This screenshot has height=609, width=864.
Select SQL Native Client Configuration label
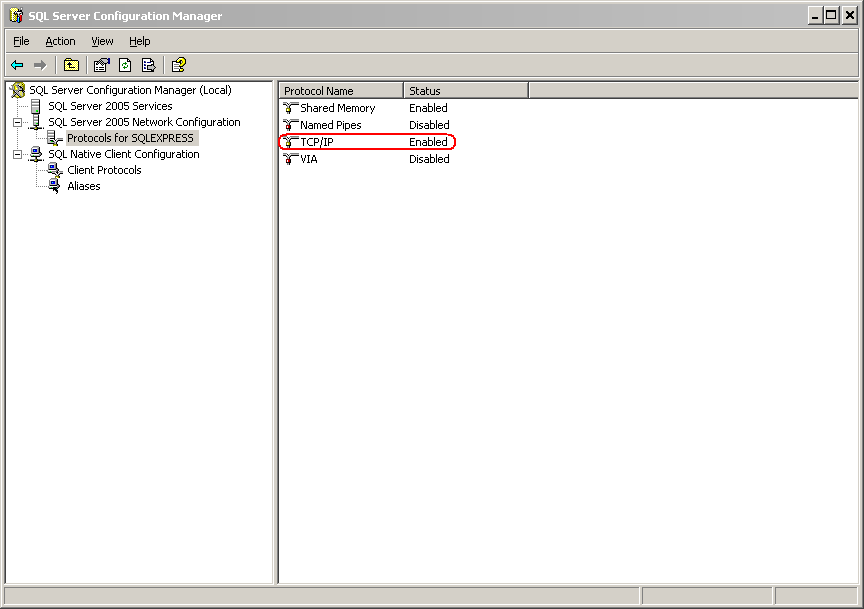click(124, 154)
